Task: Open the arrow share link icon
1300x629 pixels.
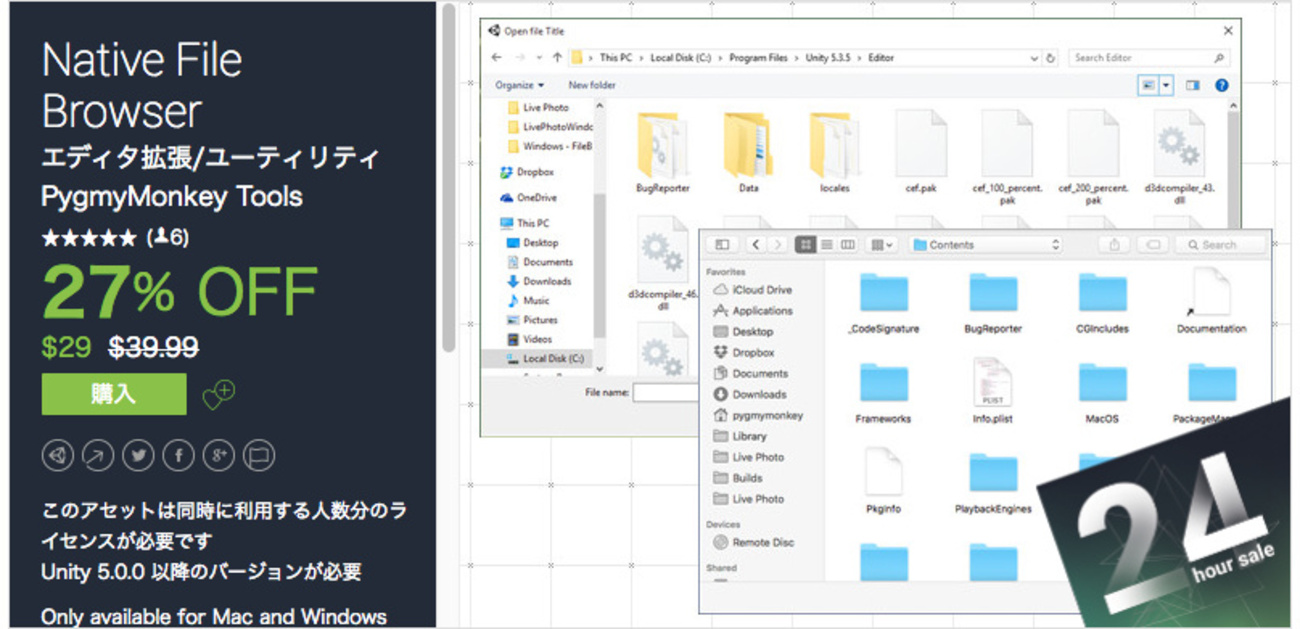Action: click(98, 456)
